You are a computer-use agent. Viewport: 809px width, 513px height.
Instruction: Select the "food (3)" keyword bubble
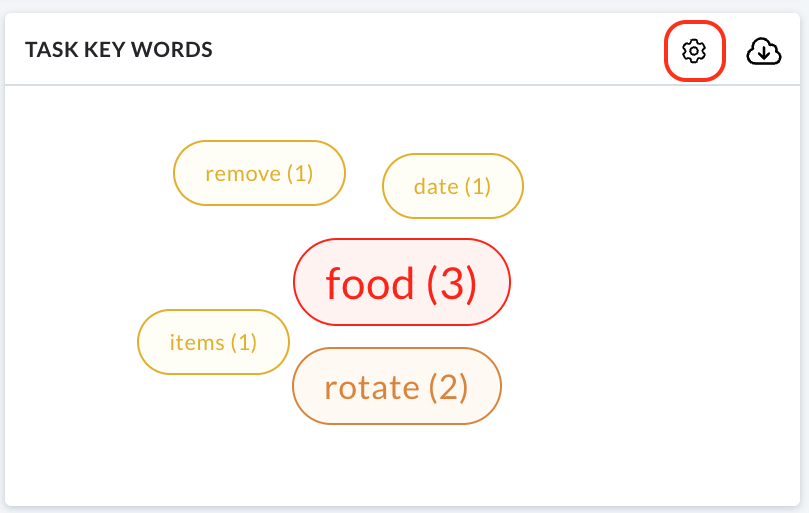point(401,282)
